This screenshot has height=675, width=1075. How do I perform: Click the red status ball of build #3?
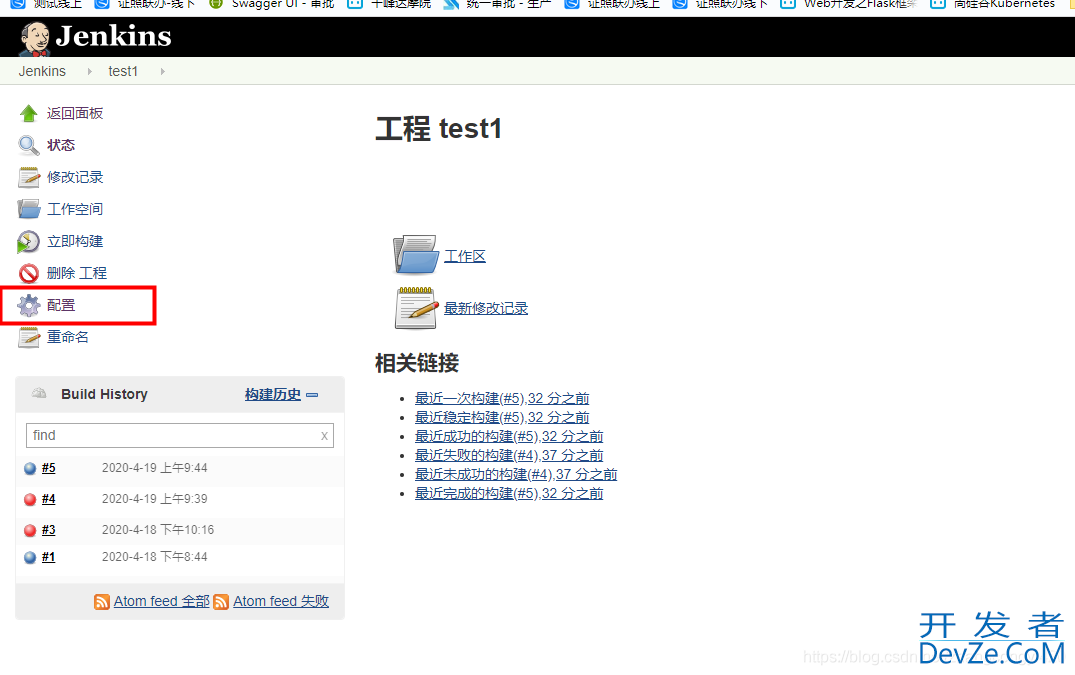coord(30,530)
